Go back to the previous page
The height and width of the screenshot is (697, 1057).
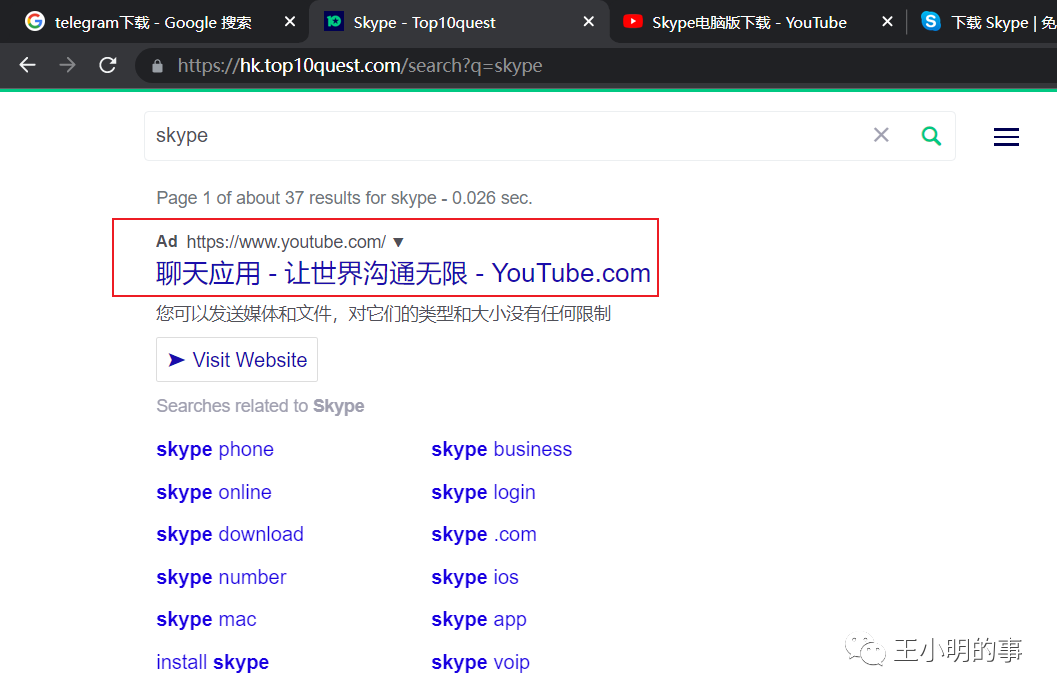point(28,65)
